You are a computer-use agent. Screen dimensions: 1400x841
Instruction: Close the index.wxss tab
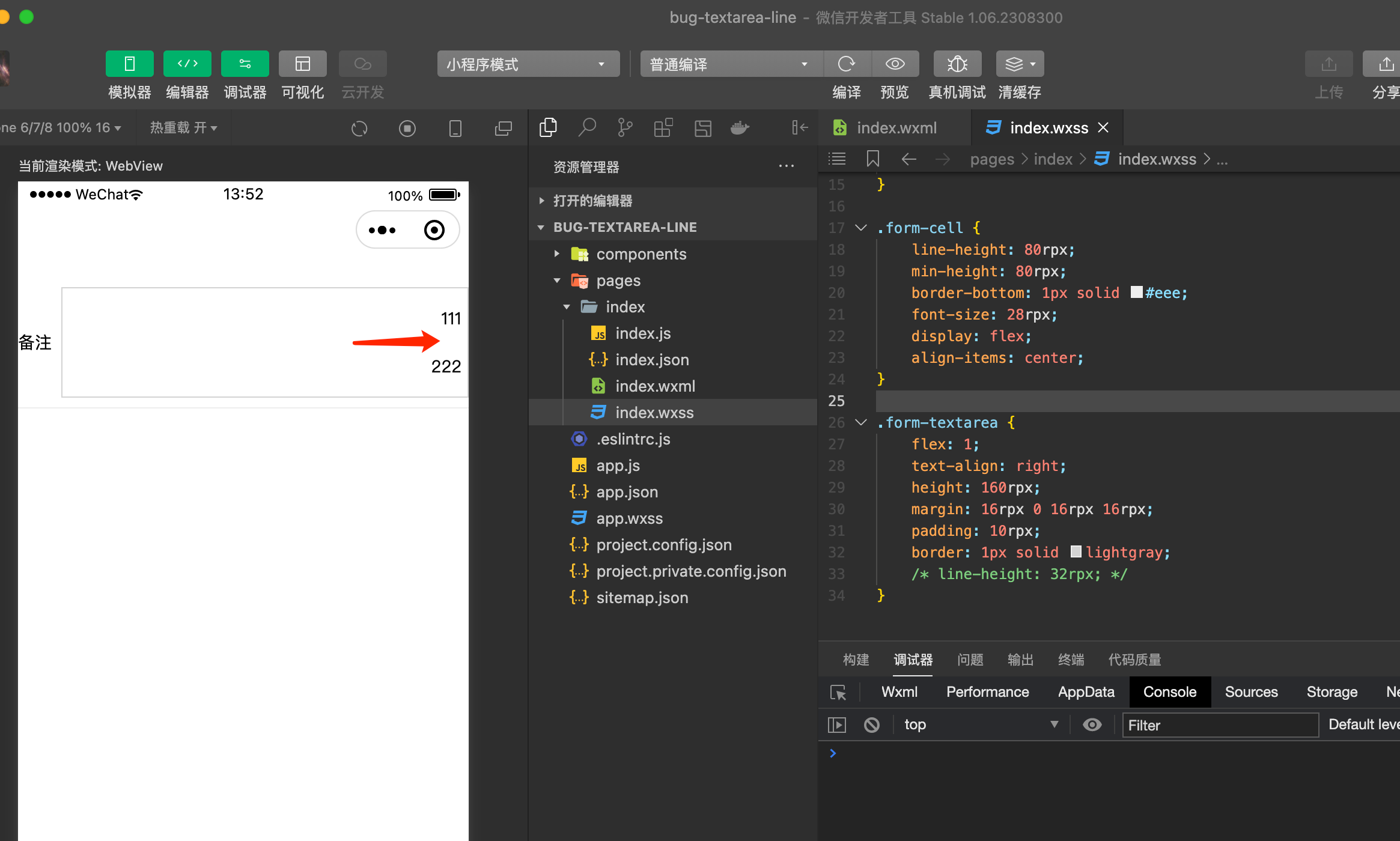pos(1103,127)
